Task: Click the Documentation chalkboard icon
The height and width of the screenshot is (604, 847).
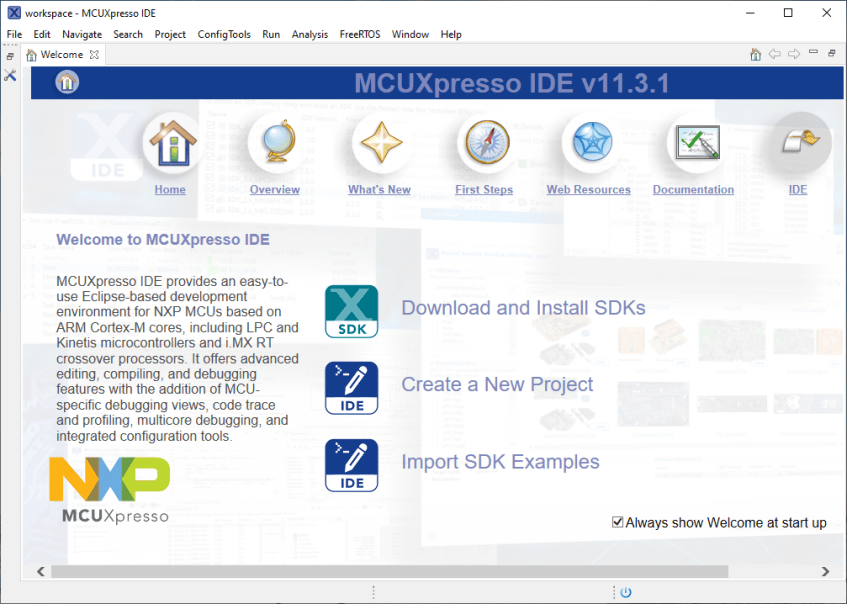Action: click(x=693, y=143)
